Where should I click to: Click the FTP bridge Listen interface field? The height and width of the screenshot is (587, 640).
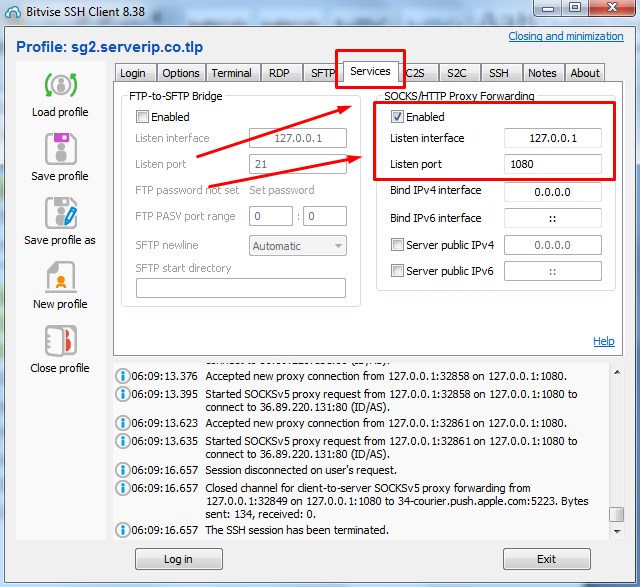298,138
